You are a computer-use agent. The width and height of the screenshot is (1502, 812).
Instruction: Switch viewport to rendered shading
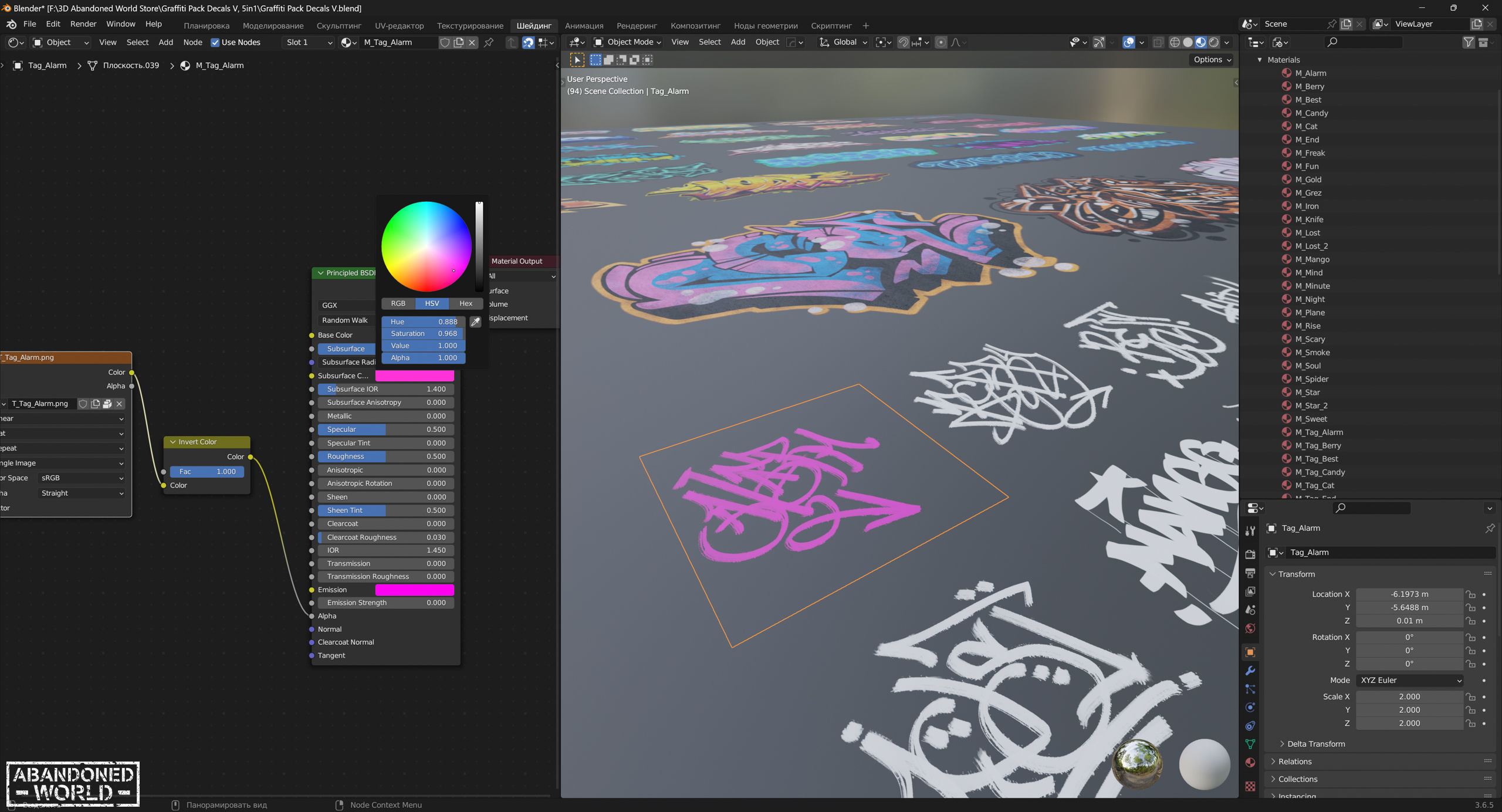click(1214, 42)
